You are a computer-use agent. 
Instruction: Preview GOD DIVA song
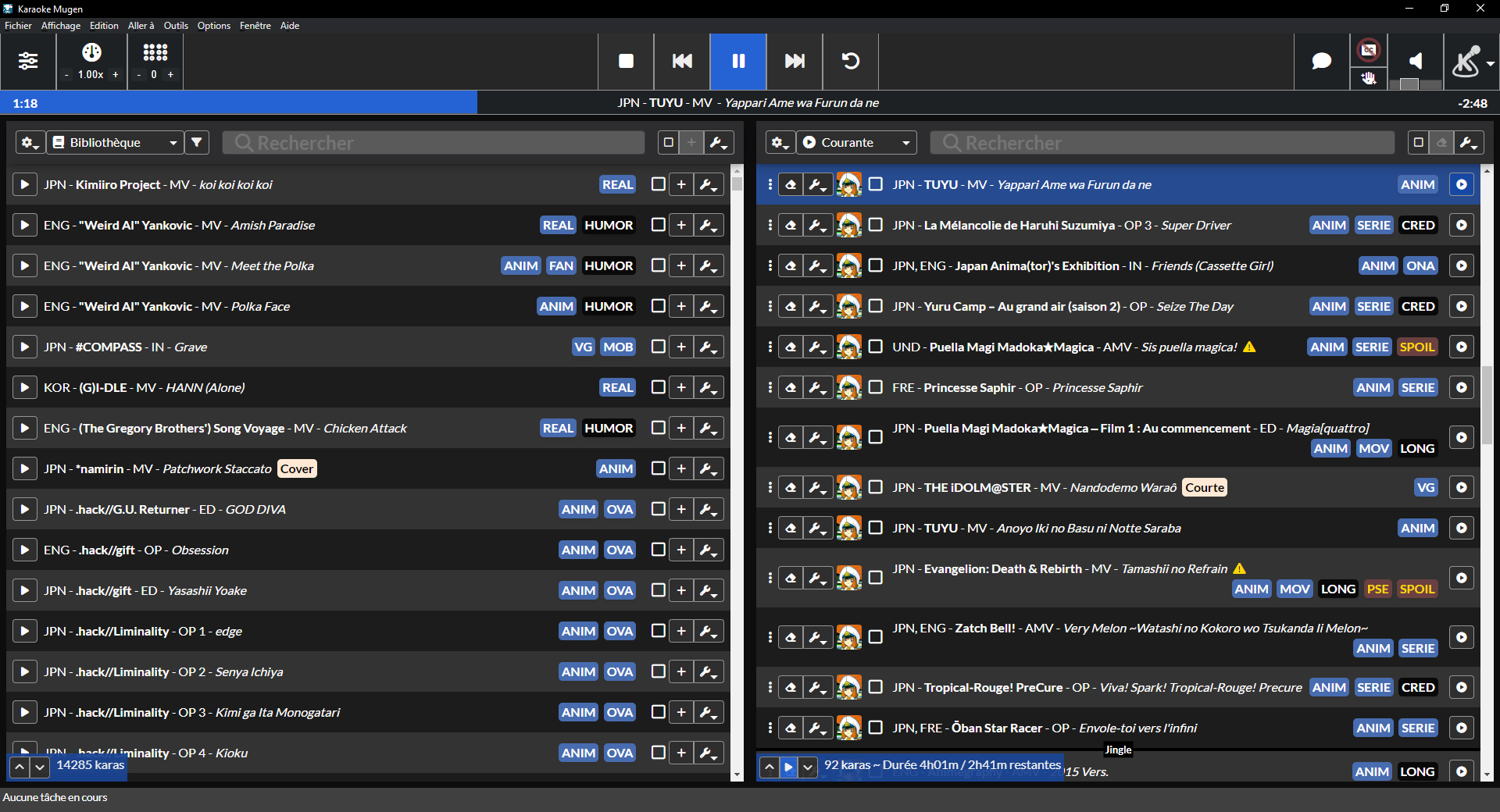pos(24,510)
